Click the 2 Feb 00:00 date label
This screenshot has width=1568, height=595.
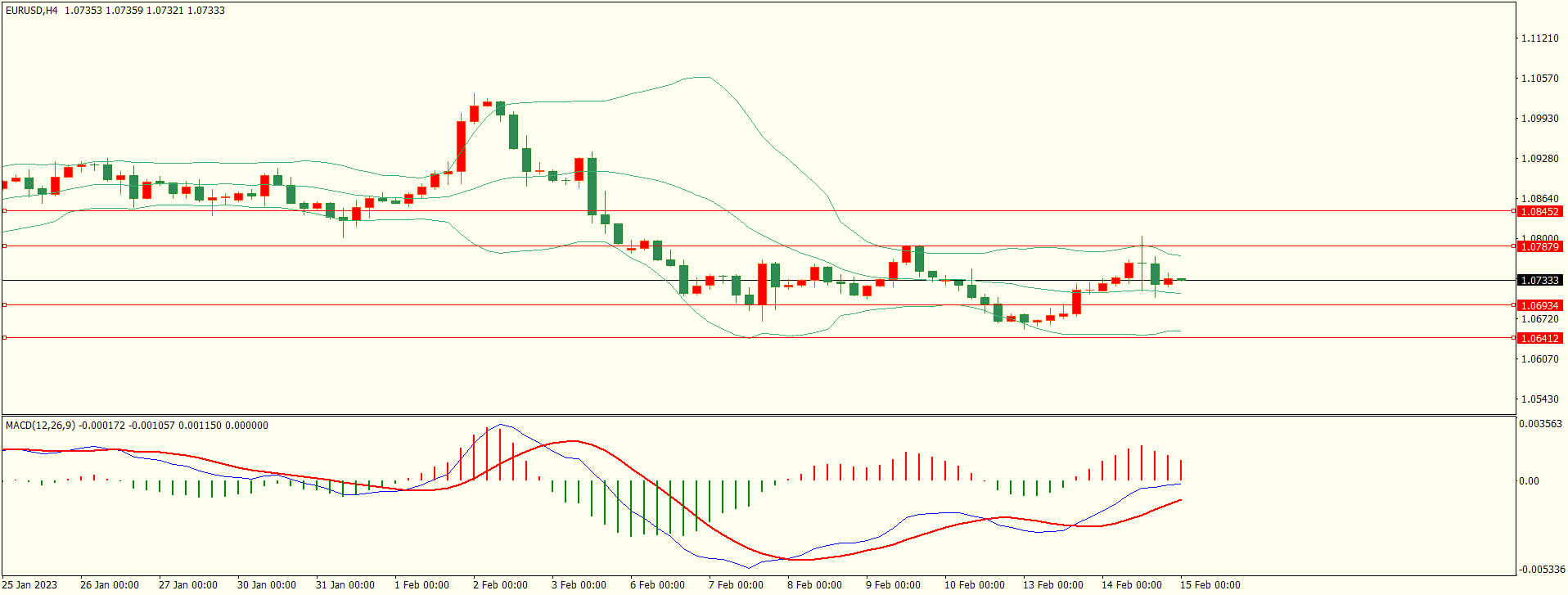(x=500, y=585)
